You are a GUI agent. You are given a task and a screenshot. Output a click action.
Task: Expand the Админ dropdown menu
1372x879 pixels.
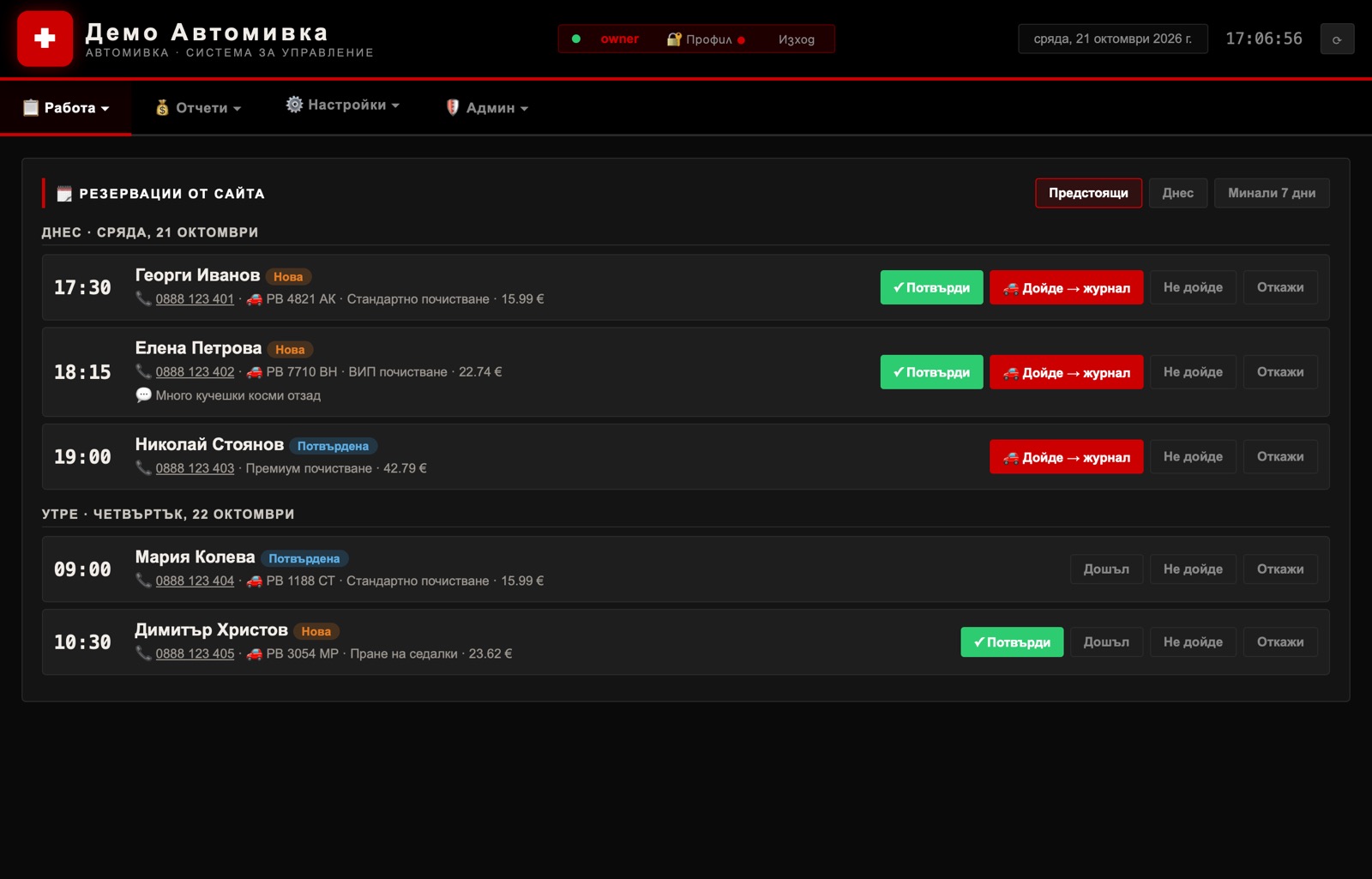(487, 107)
